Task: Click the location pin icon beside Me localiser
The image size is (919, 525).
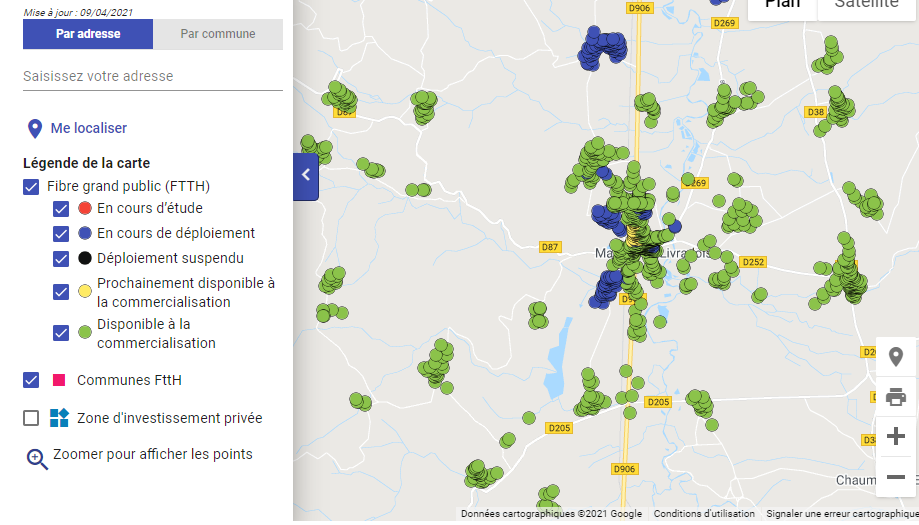Action: click(x=35, y=128)
